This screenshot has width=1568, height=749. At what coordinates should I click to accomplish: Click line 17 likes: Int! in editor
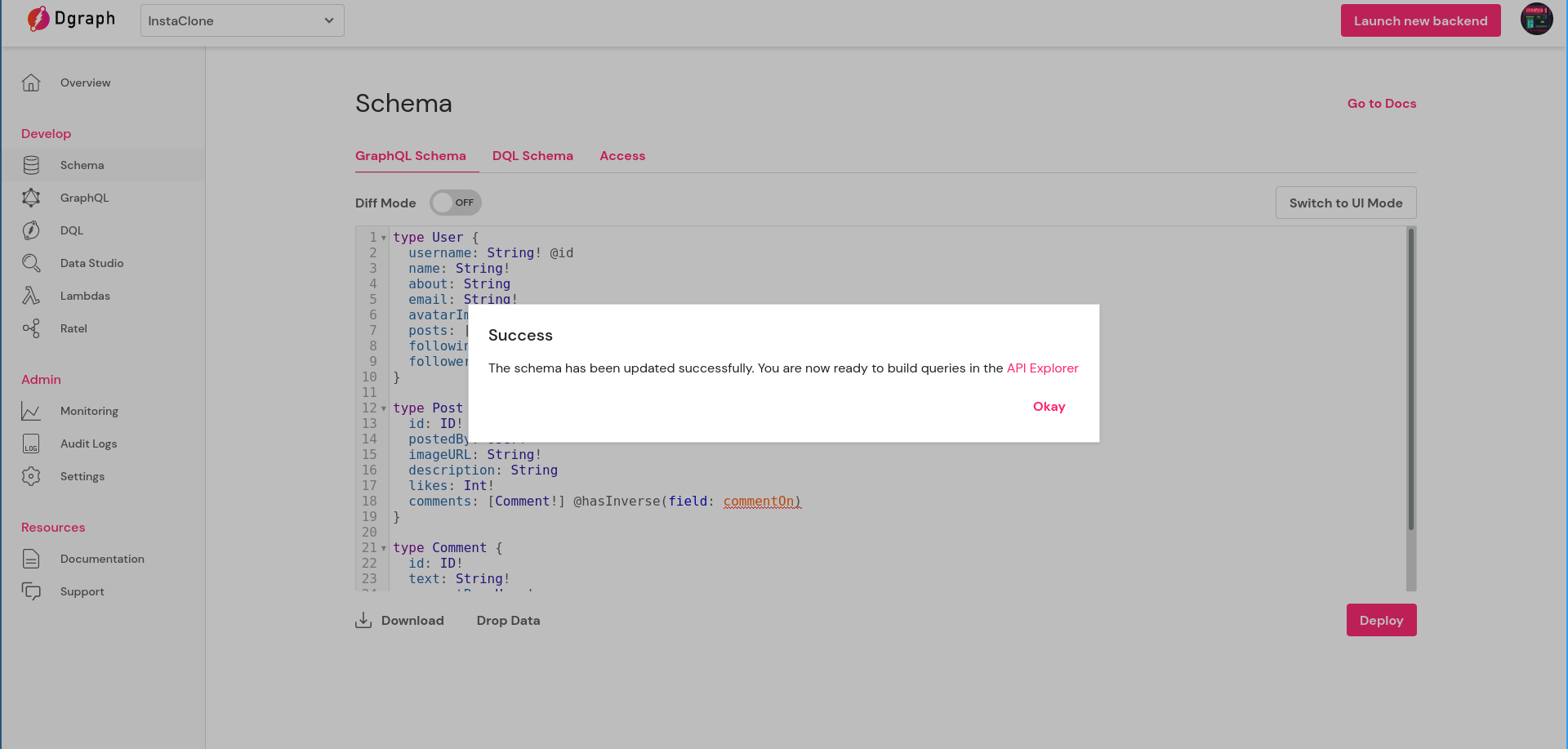[451, 486]
